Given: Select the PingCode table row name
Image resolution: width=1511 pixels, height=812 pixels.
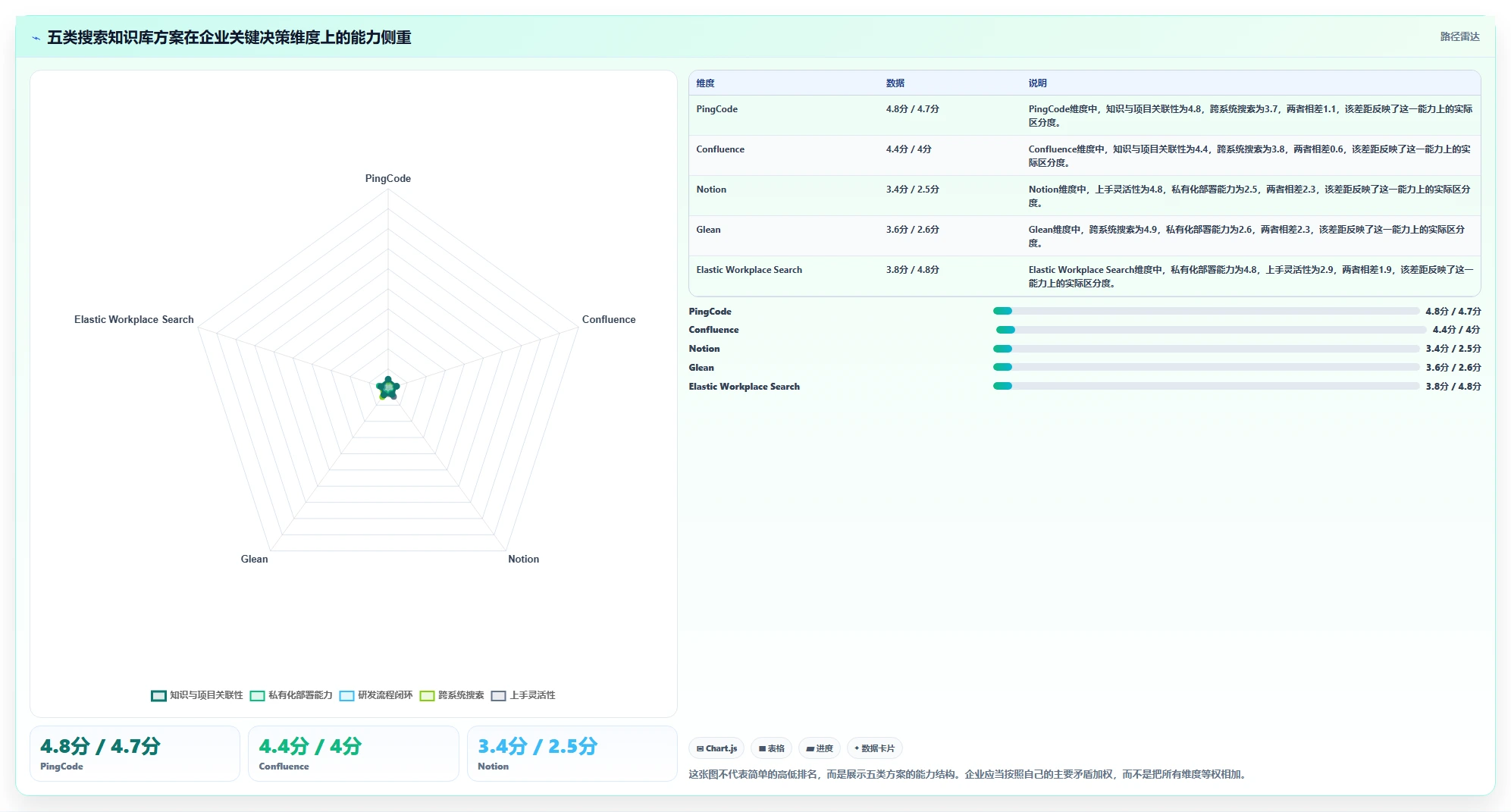Looking at the screenshot, I should tap(717, 109).
